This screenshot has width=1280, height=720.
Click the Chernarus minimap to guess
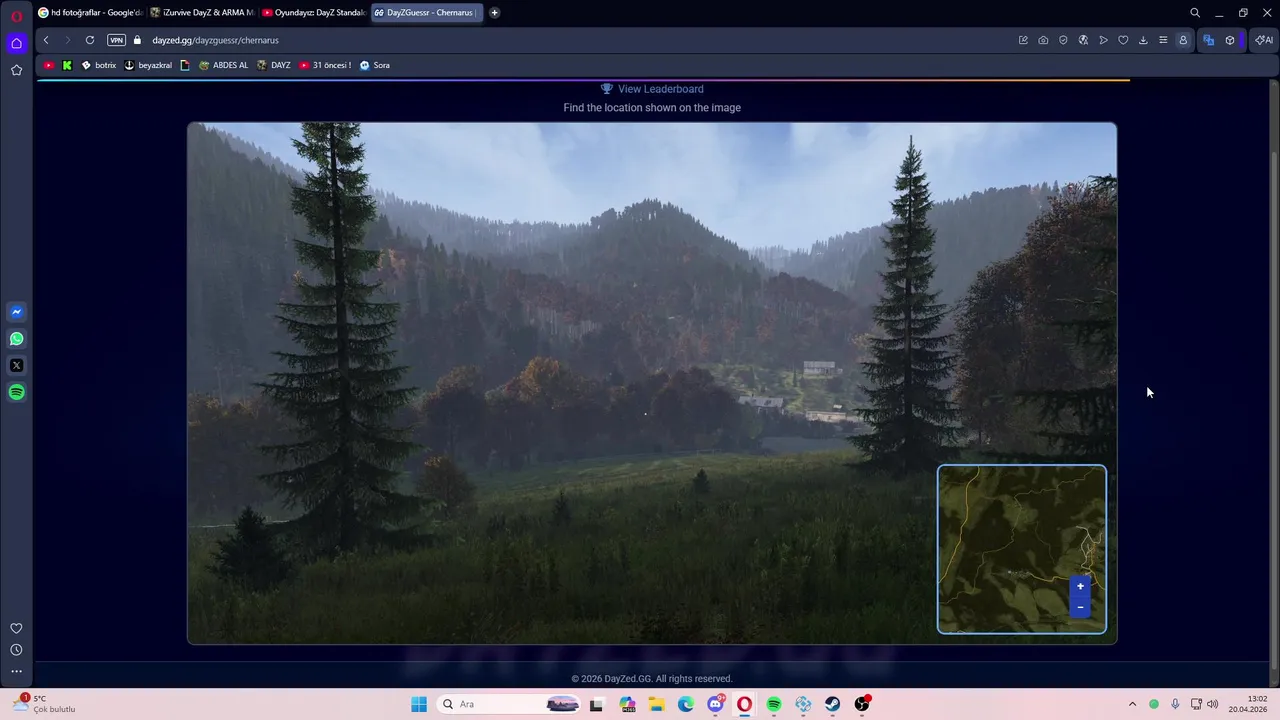coord(1022,549)
